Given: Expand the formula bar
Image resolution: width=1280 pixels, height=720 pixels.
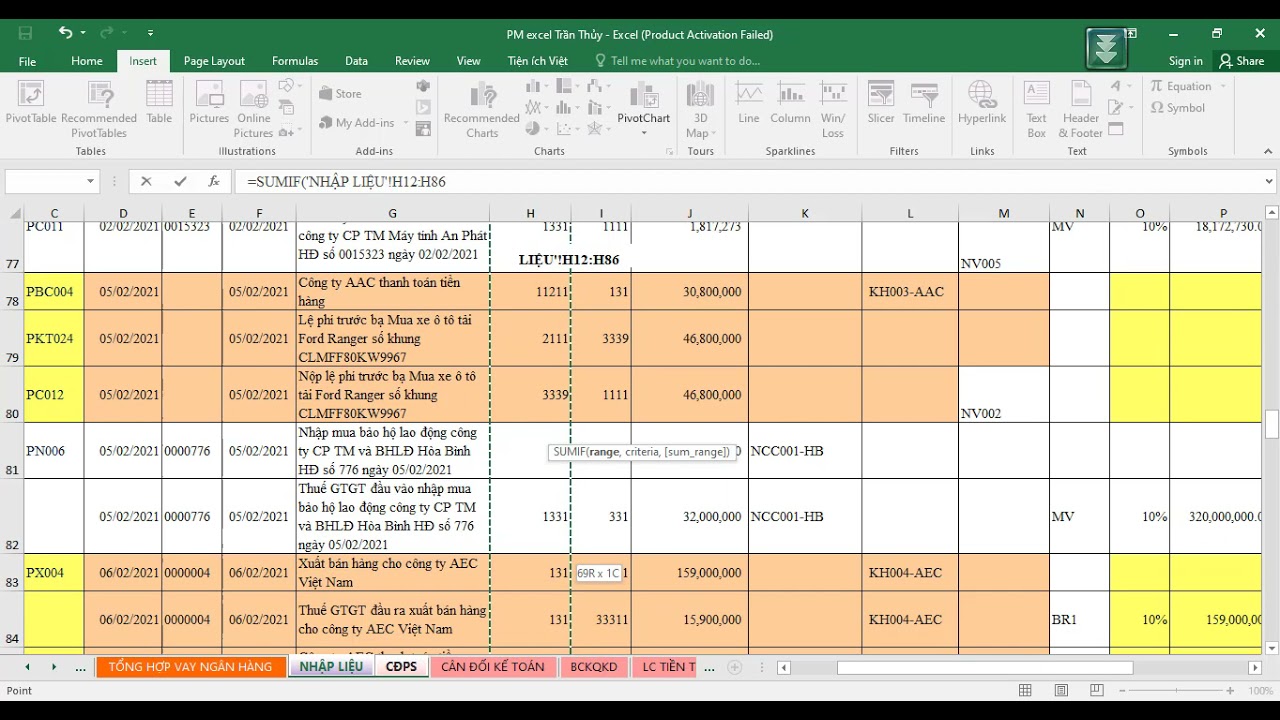Looking at the screenshot, I should (x=1269, y=181).
